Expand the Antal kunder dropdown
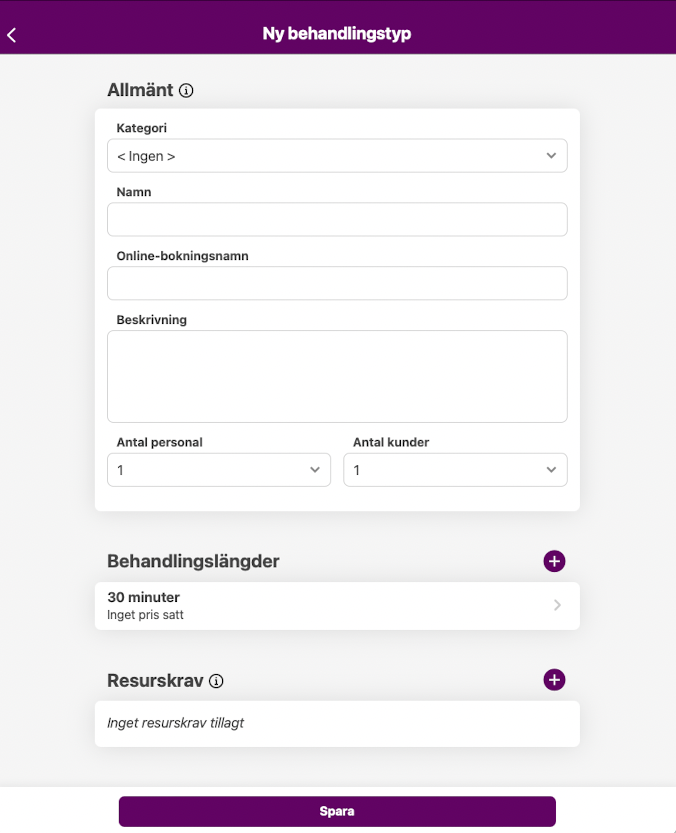The image size is (676, 833). tap(455, 470)
